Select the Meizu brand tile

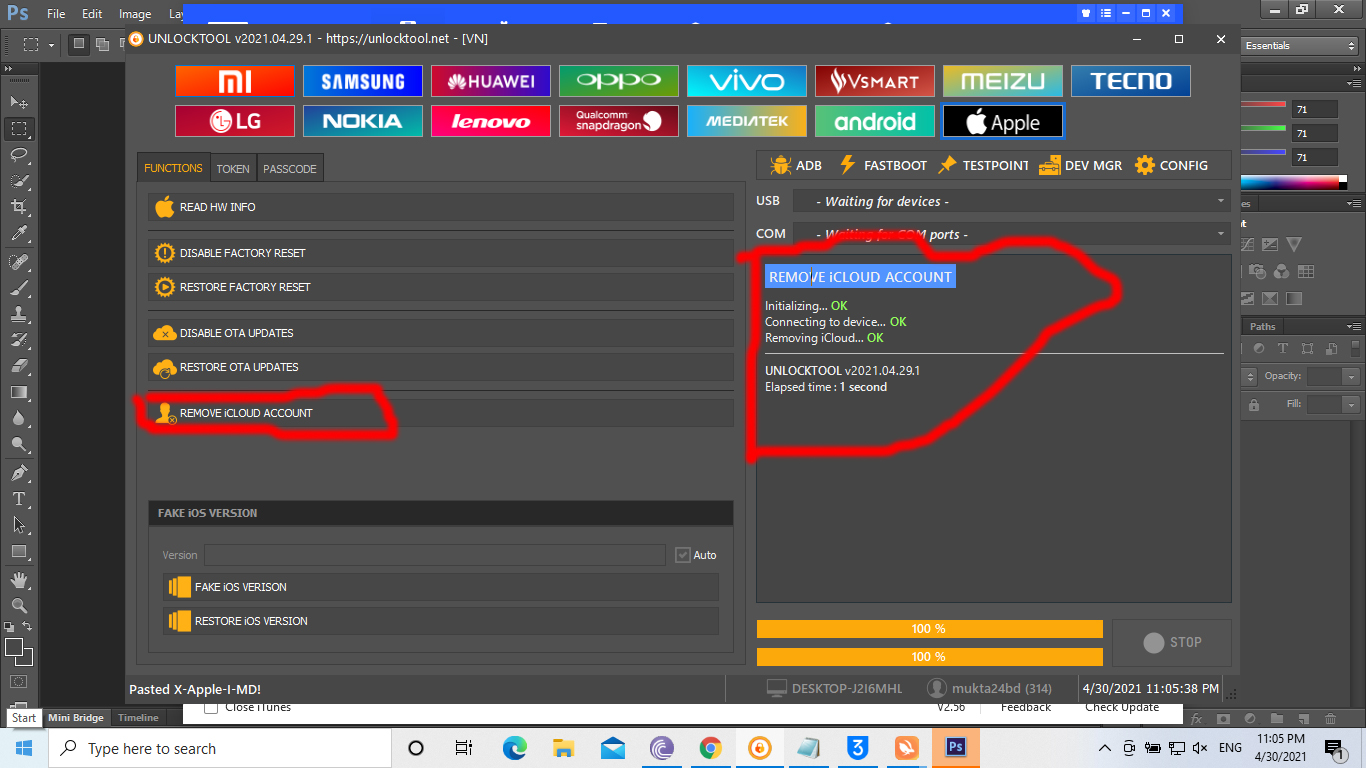[x=1003, y=81]
